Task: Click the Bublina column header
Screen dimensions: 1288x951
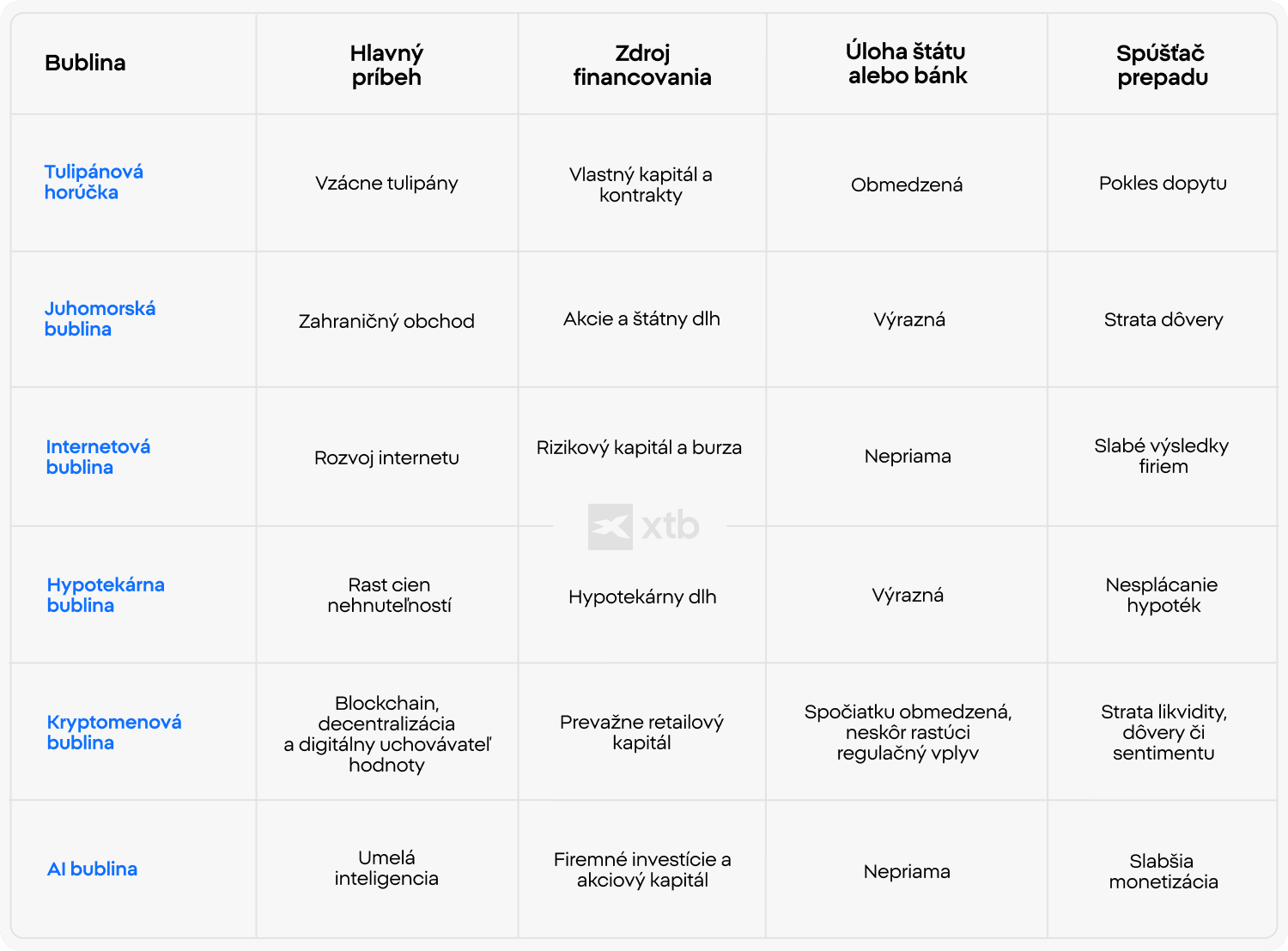Action: point(85,63)
